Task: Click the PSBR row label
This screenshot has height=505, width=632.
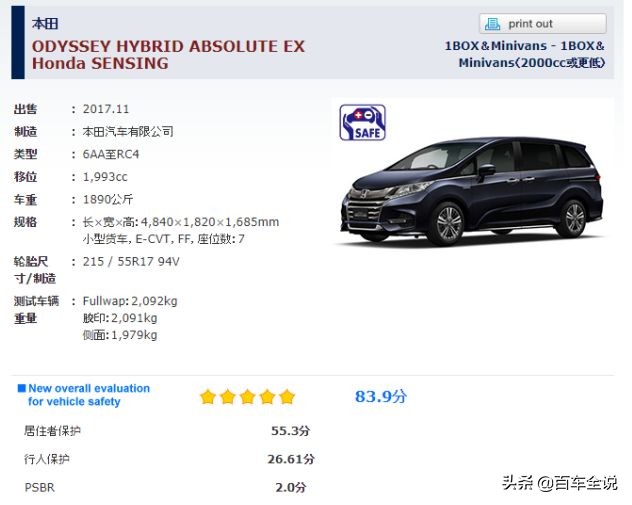Action: 40,488
